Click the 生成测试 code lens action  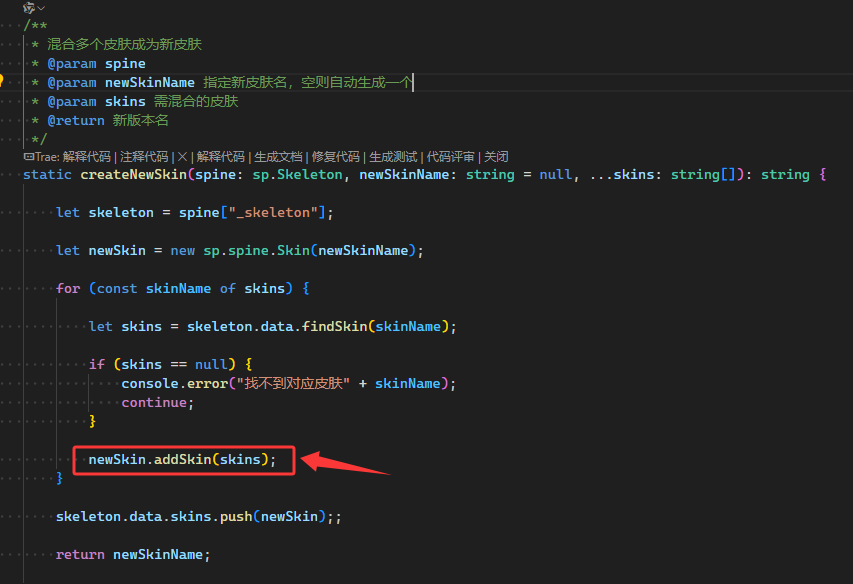click(393, 157)
